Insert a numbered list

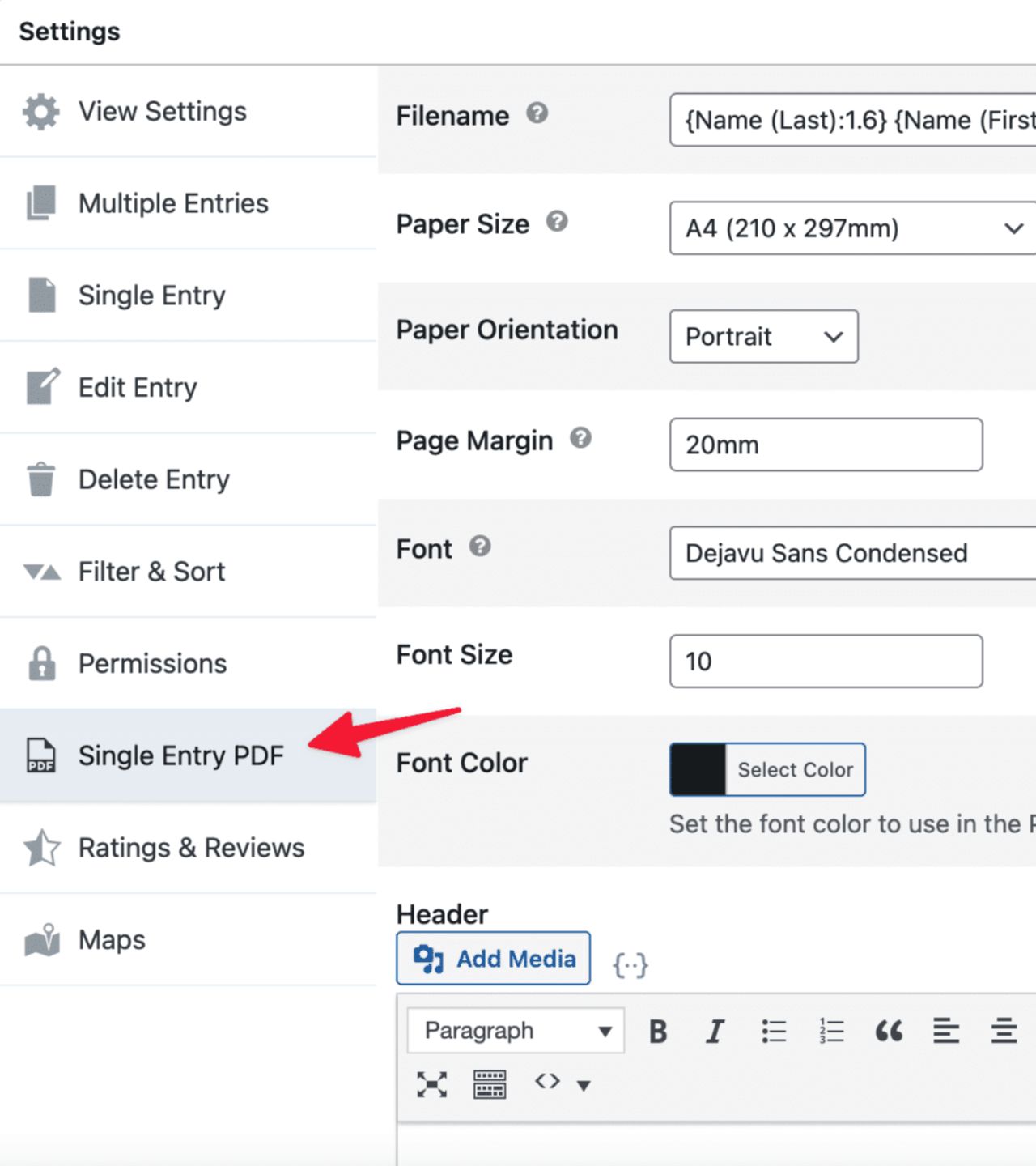[x=830, y=1031]
